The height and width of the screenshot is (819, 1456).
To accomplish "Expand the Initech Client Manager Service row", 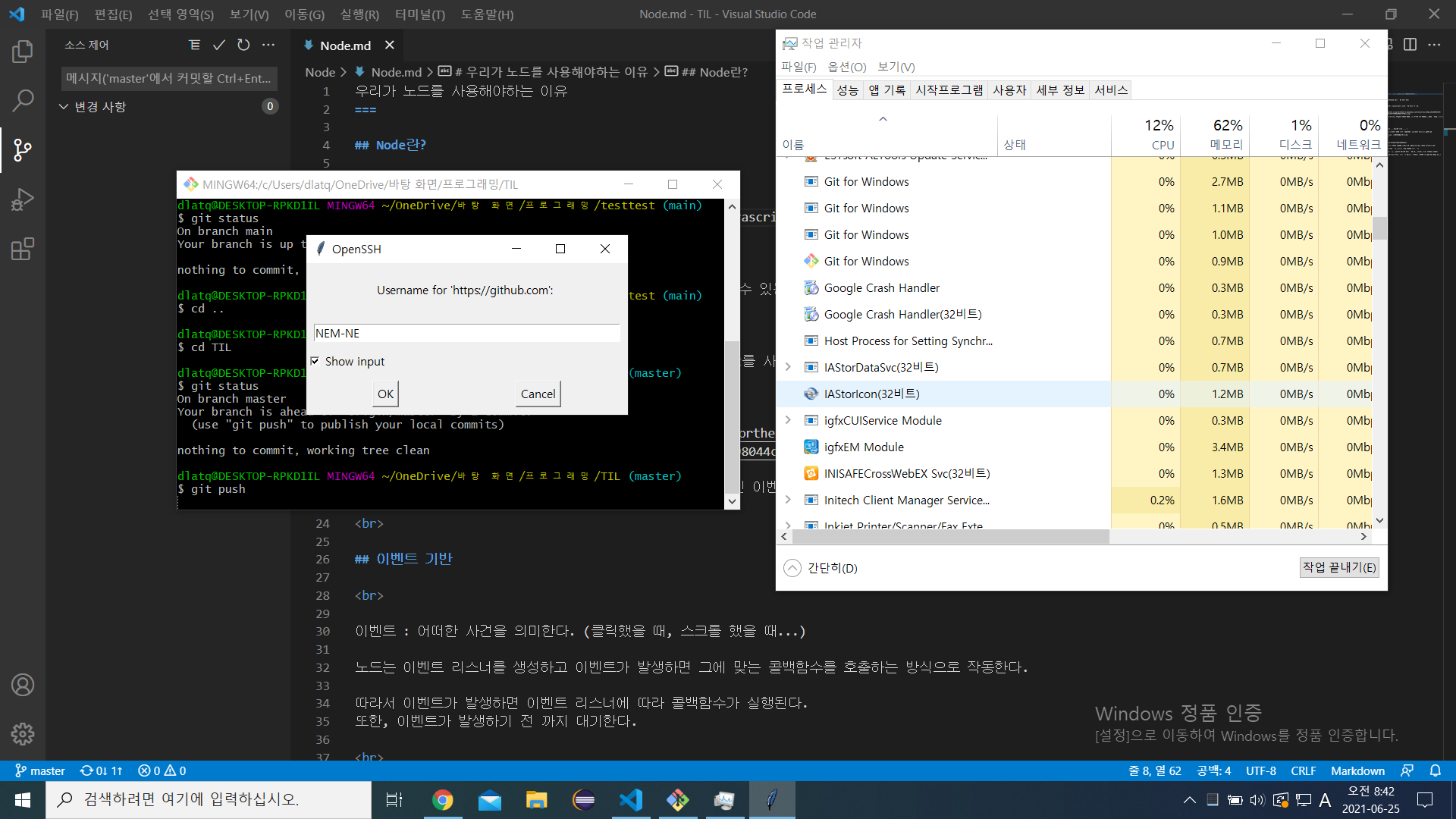I will pos(788,500).
